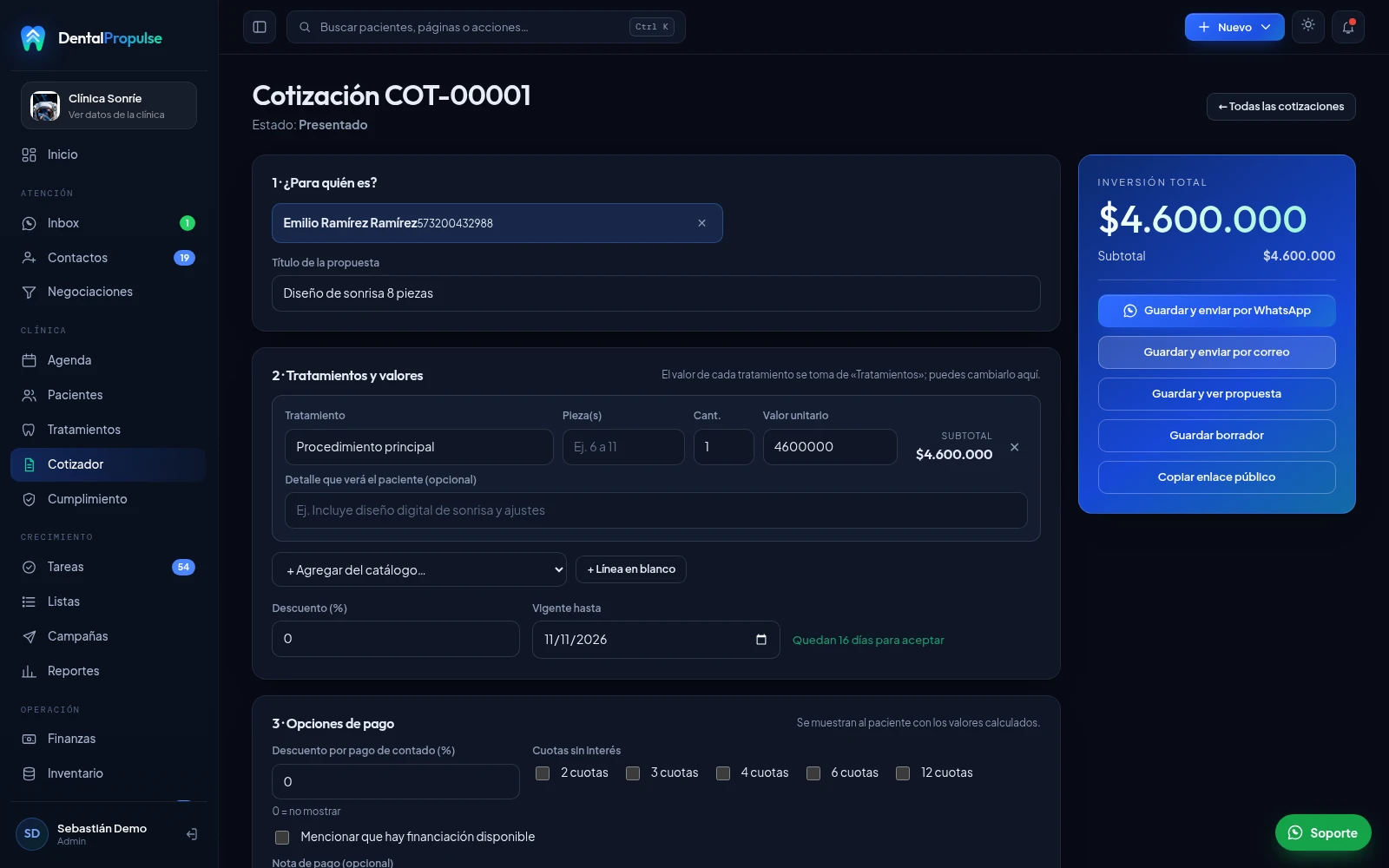Check the 6 cuotas option
Screen dimensions: 1389x868
813,773
